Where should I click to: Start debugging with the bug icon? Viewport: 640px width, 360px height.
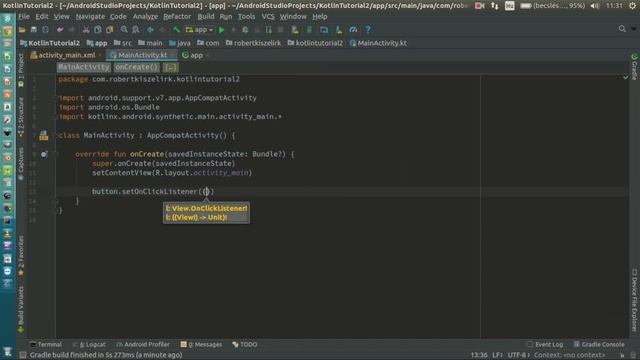point(245,30)
